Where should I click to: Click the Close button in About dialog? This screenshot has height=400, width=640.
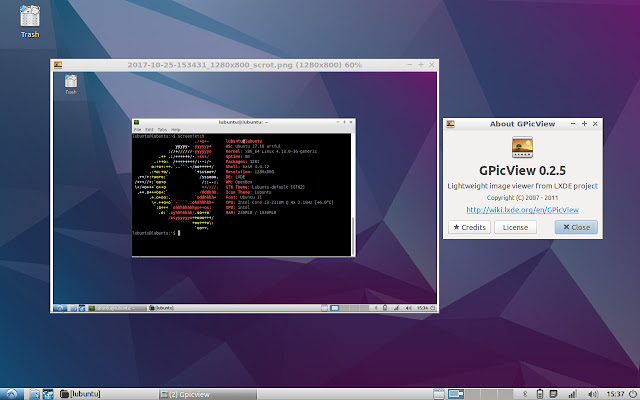coord(576,227)
